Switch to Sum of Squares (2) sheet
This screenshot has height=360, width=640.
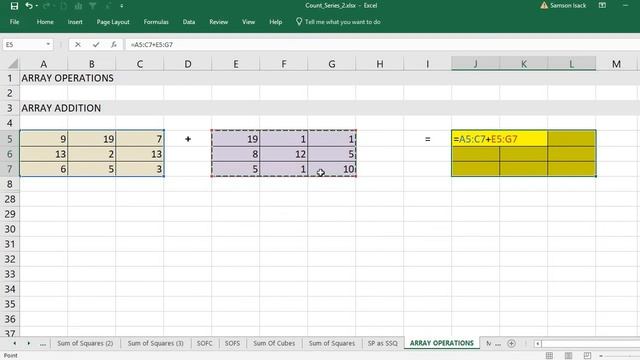point(85,343)
